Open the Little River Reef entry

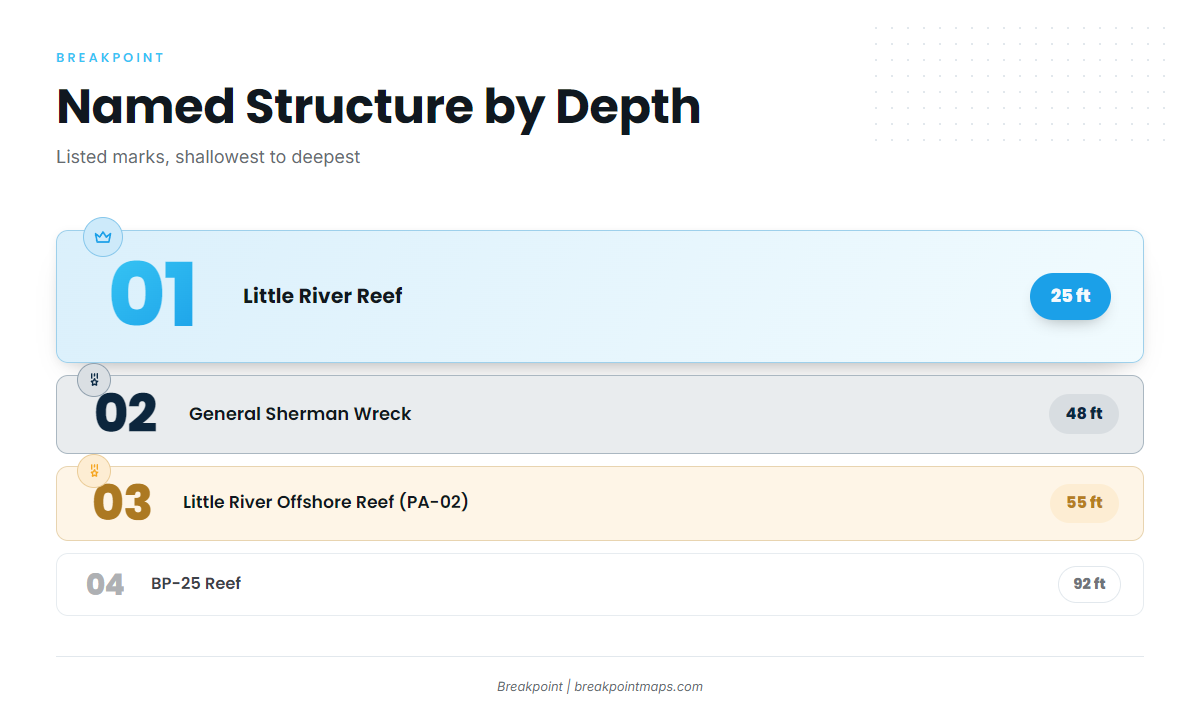pos(600,296)
